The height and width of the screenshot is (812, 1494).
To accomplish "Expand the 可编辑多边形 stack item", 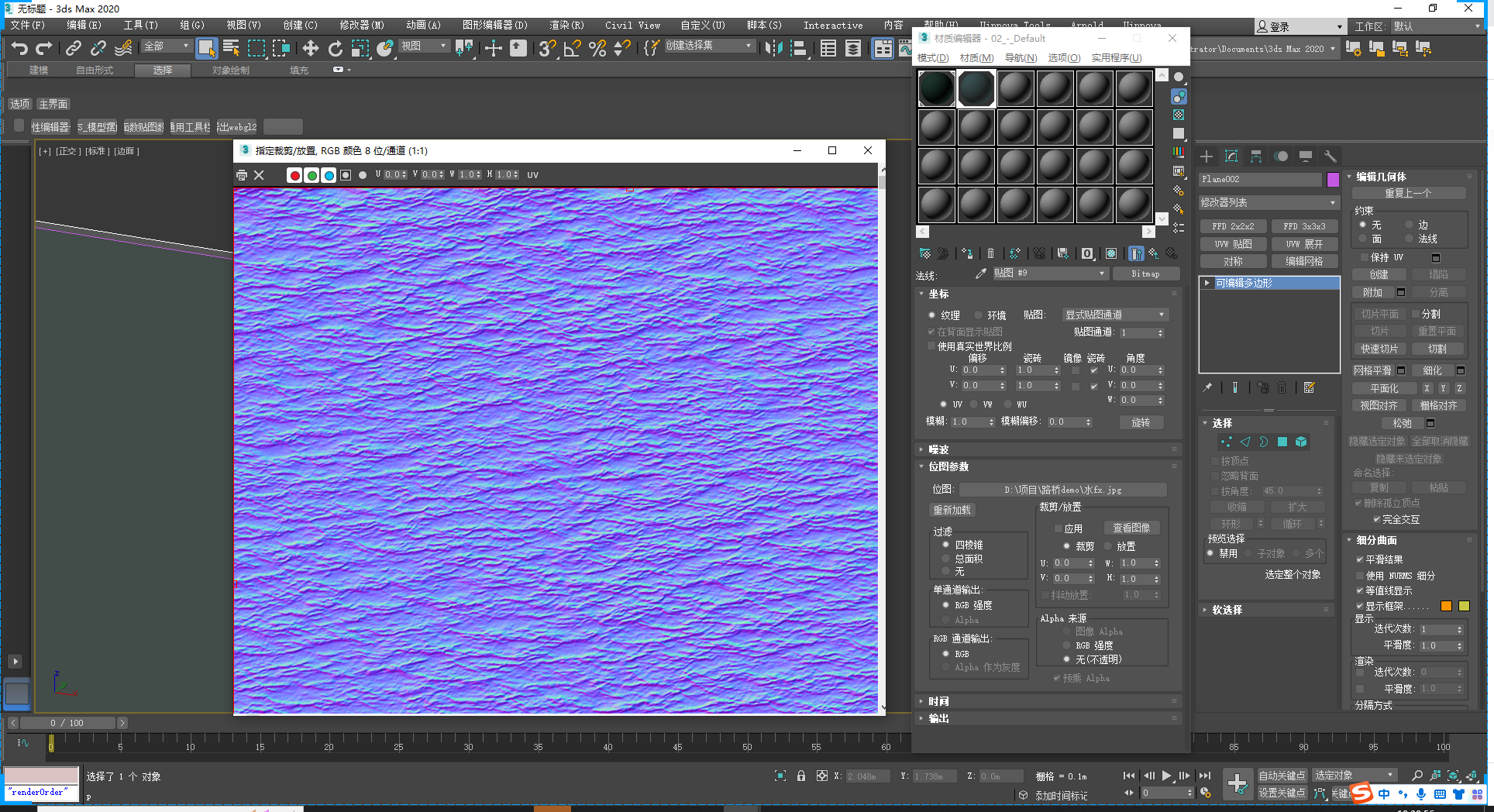I will click(x=1207, y=283).
